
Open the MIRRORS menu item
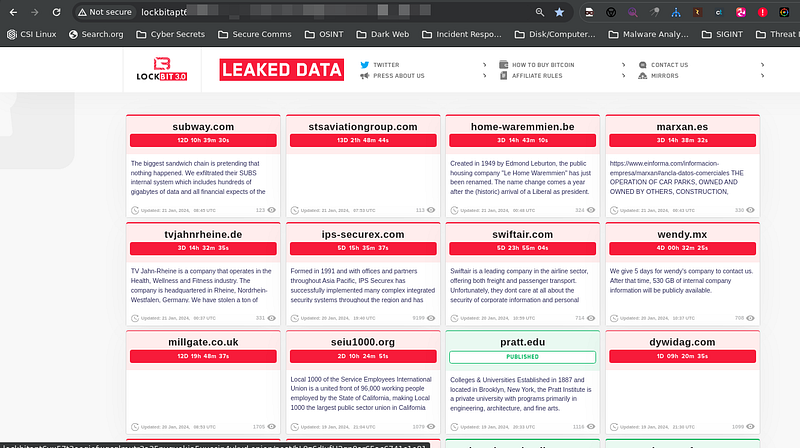(x=664, y=76)
